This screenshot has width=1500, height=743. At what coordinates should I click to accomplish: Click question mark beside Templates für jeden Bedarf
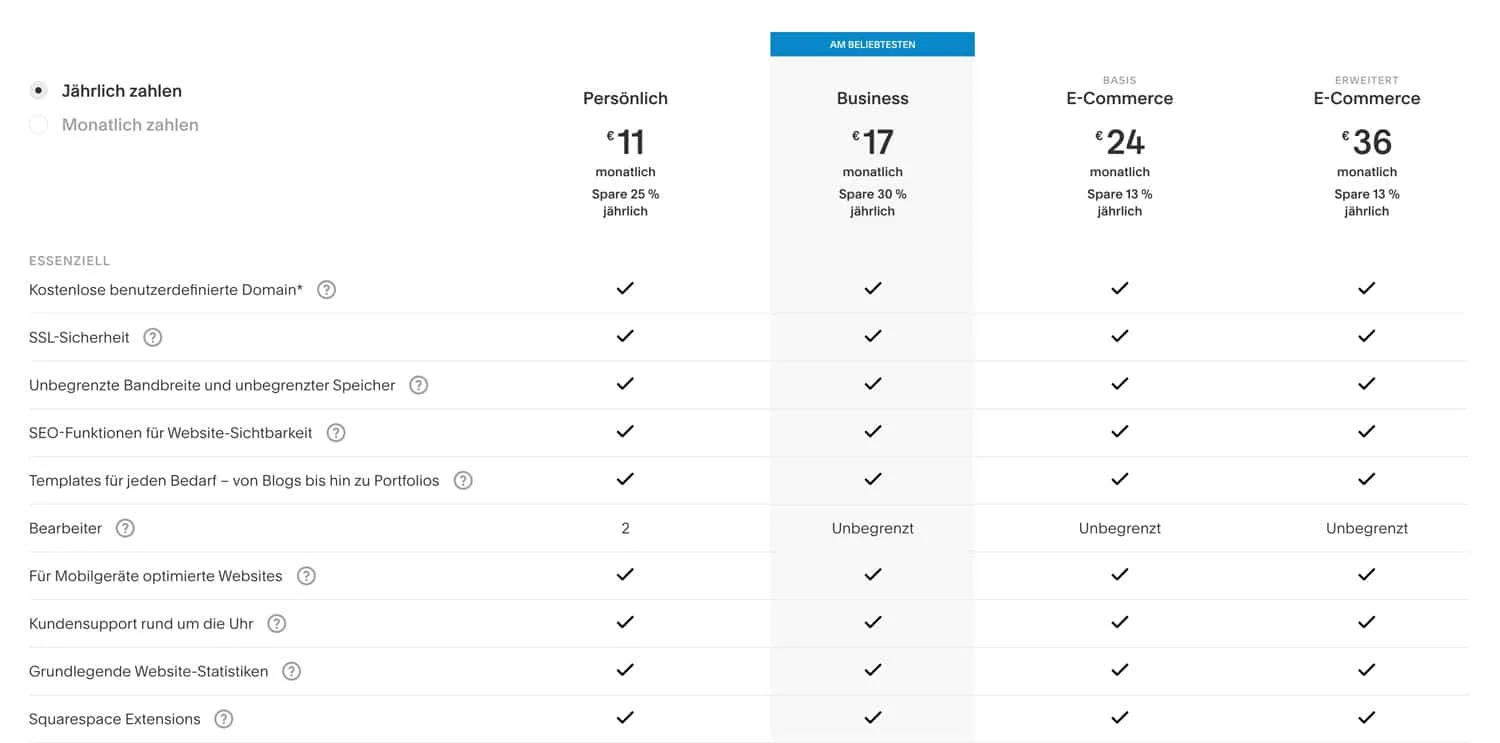462,480
